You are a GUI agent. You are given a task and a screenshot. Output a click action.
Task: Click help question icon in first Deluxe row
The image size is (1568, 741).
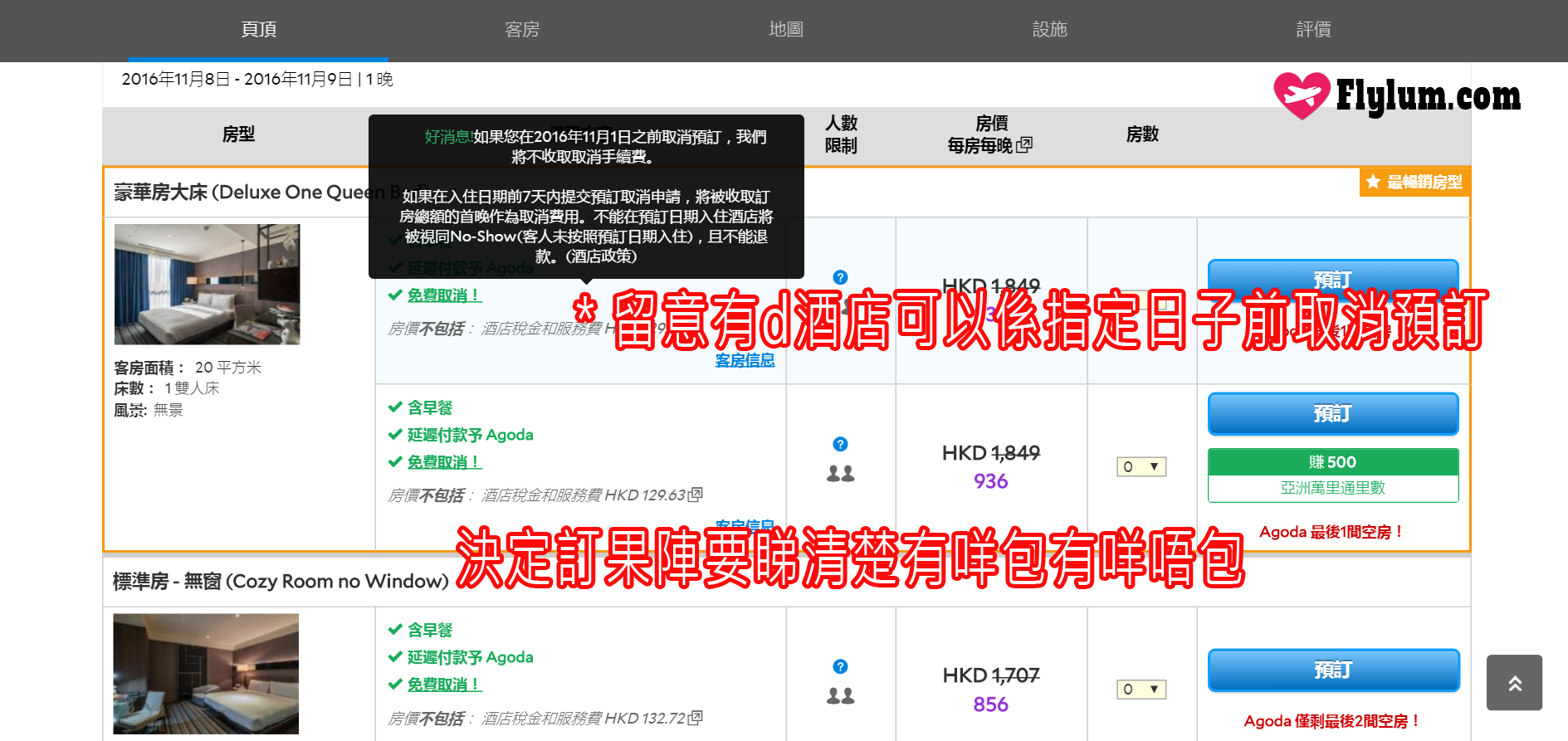[840, 277]
